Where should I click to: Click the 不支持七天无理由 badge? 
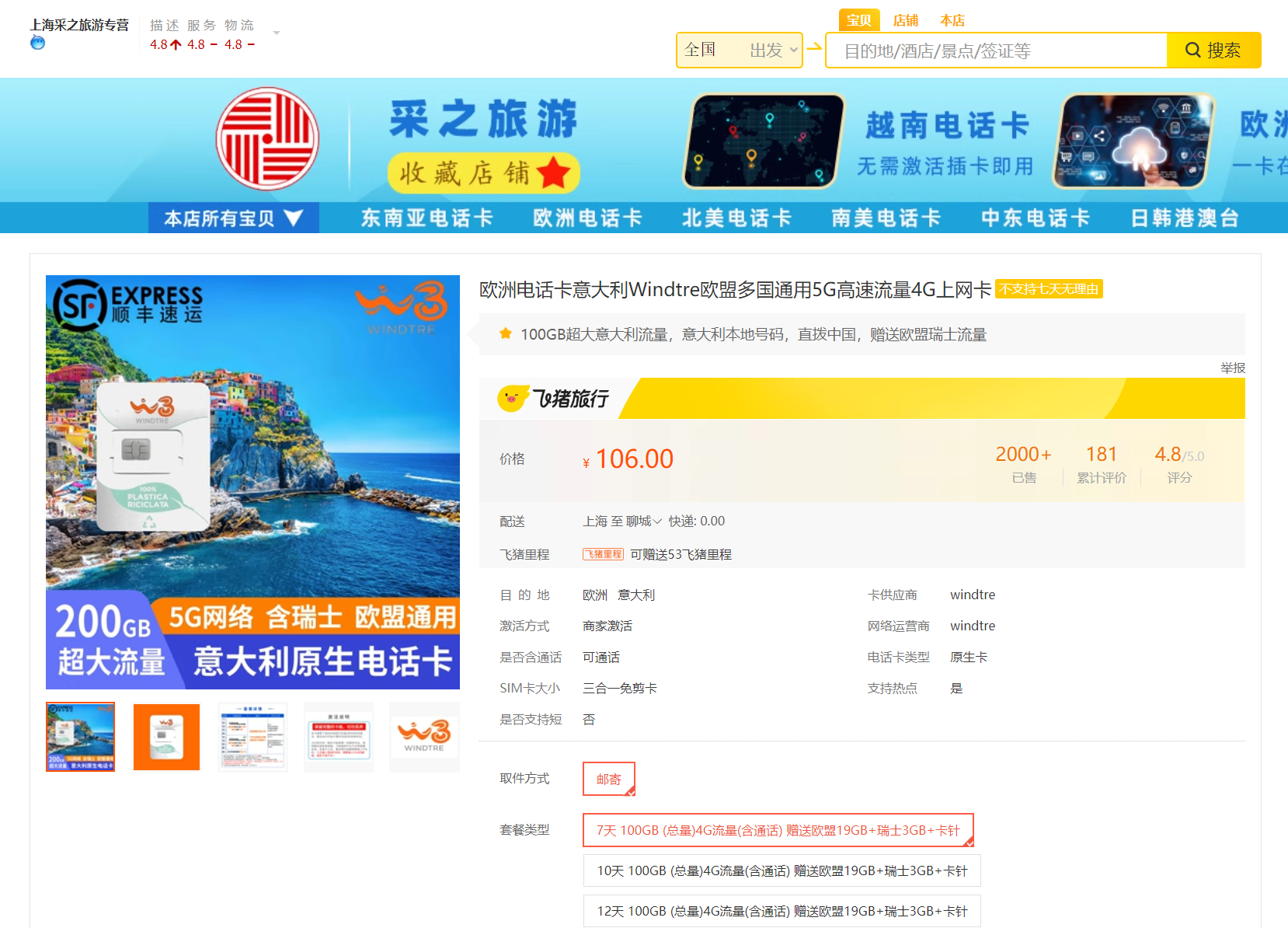1049,289
